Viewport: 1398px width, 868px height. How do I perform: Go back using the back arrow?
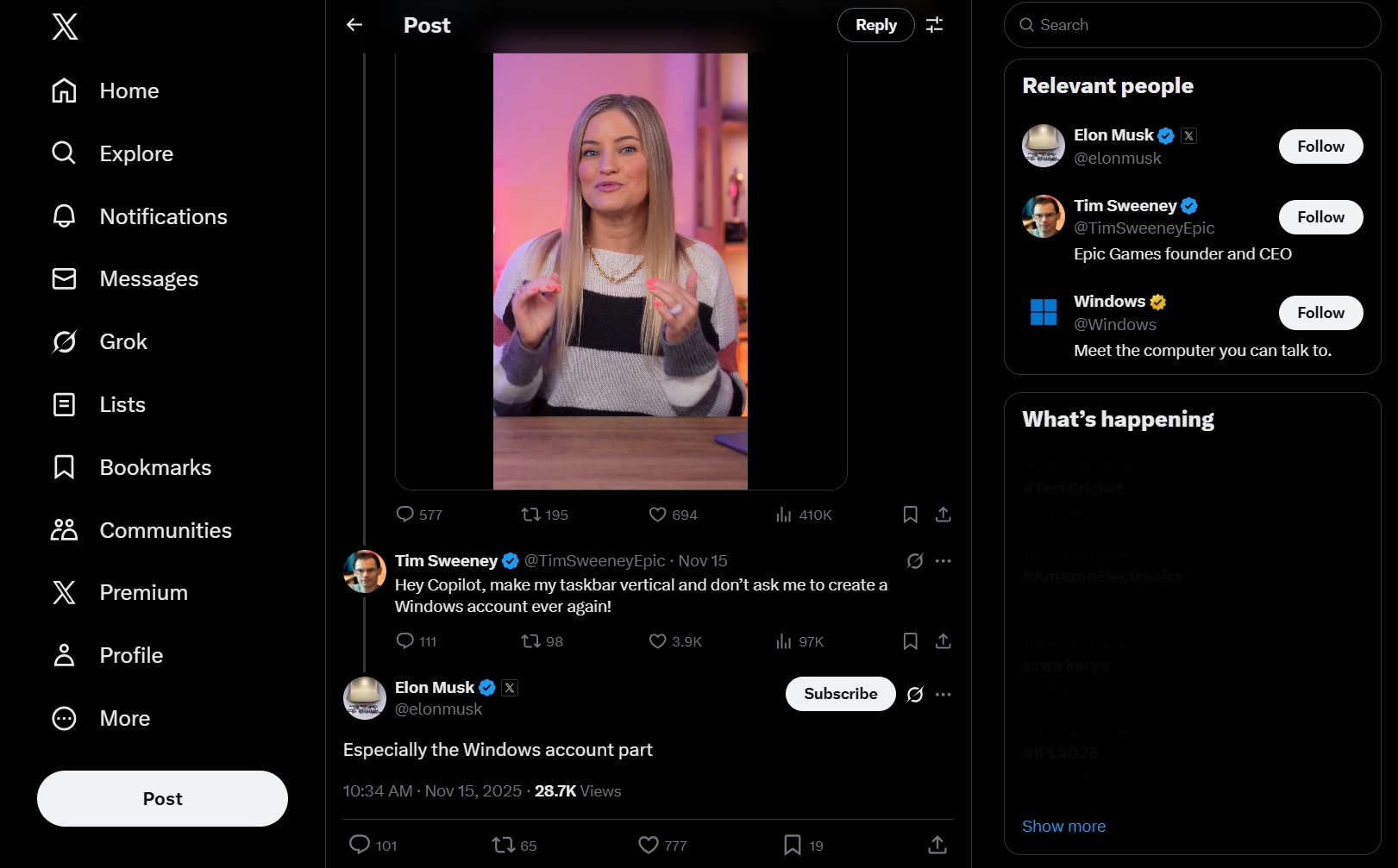point(354,25)
